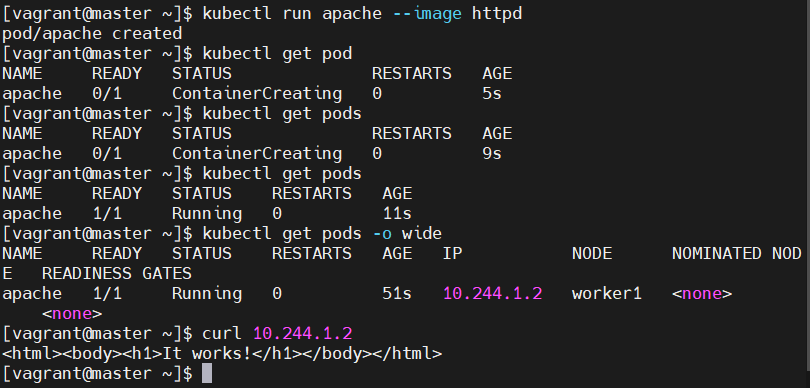The height and width of the screenshot is (388, 810).
Task: Click "Running" status in the 51s row
Action: 207,293
